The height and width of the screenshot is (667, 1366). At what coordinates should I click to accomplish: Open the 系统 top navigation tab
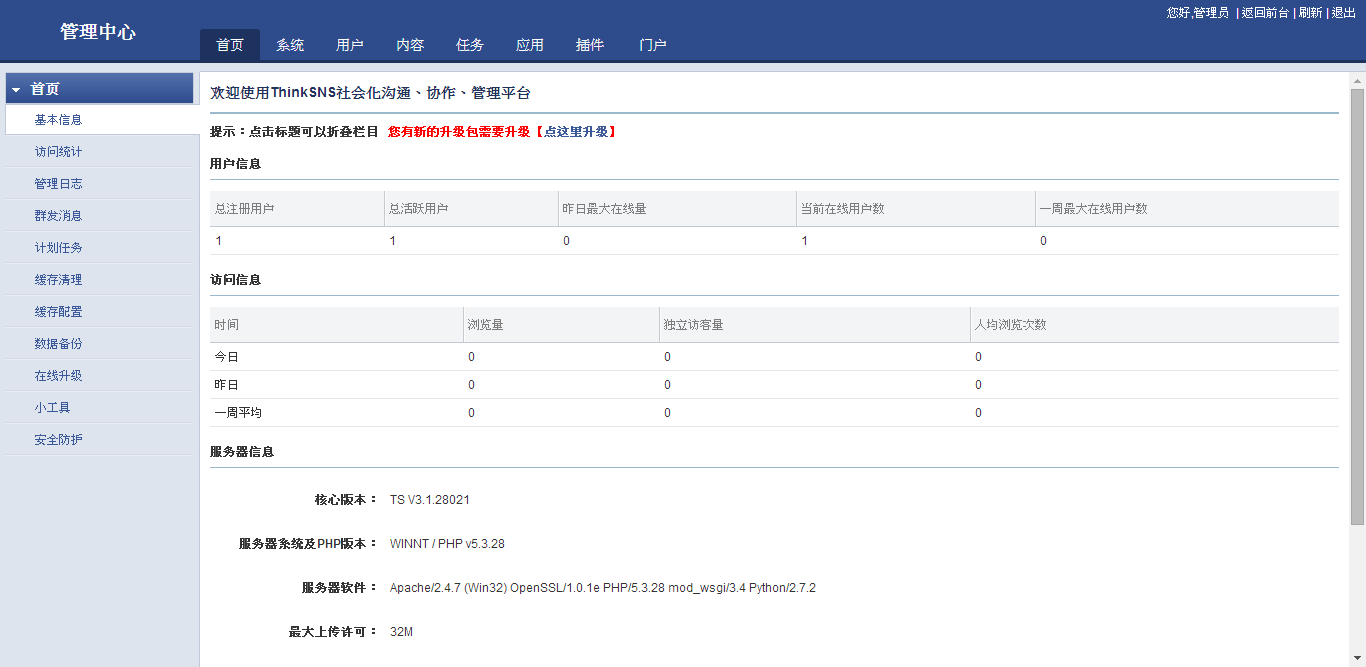point(290,45)
